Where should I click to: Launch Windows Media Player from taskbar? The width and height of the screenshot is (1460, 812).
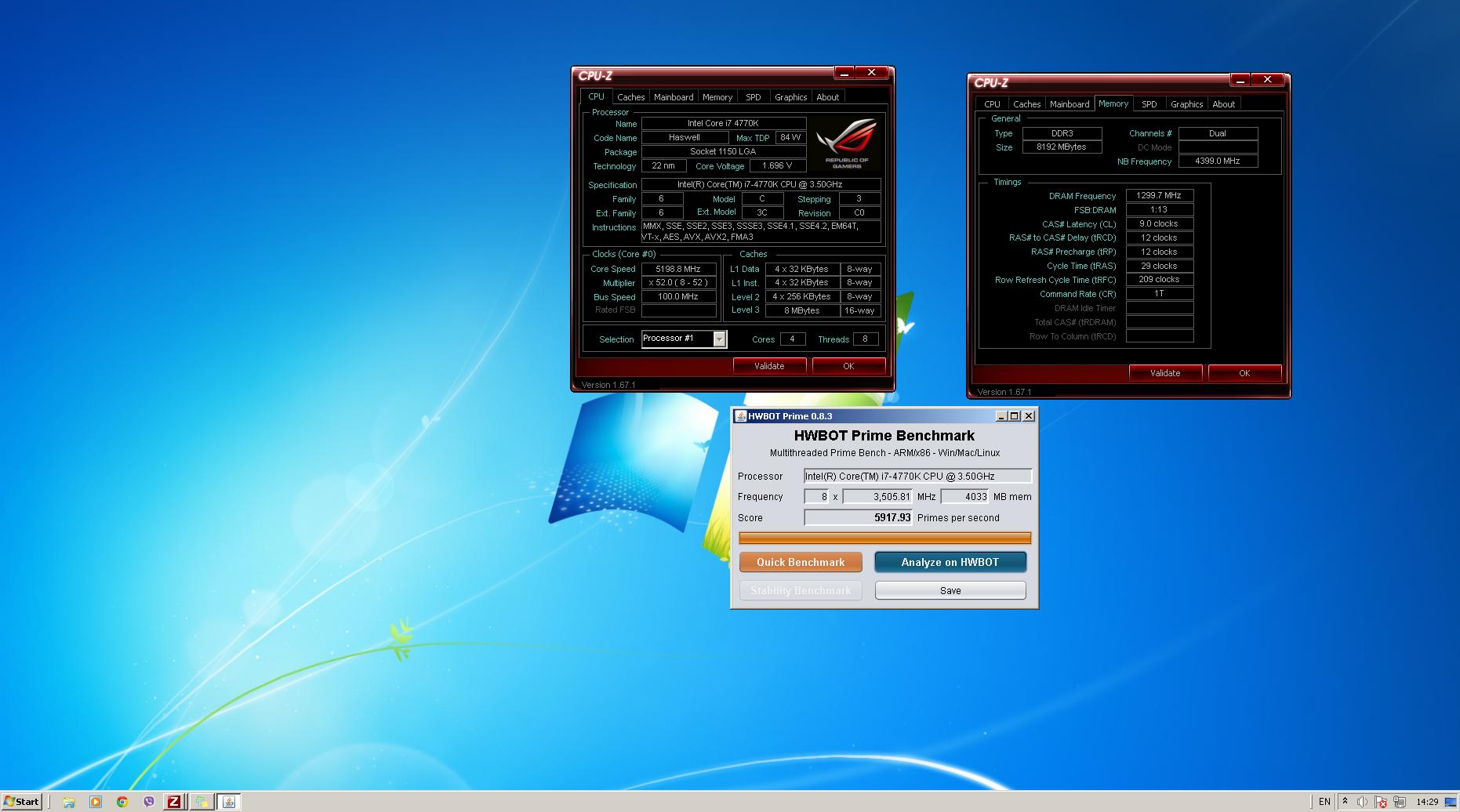(96, 802)
